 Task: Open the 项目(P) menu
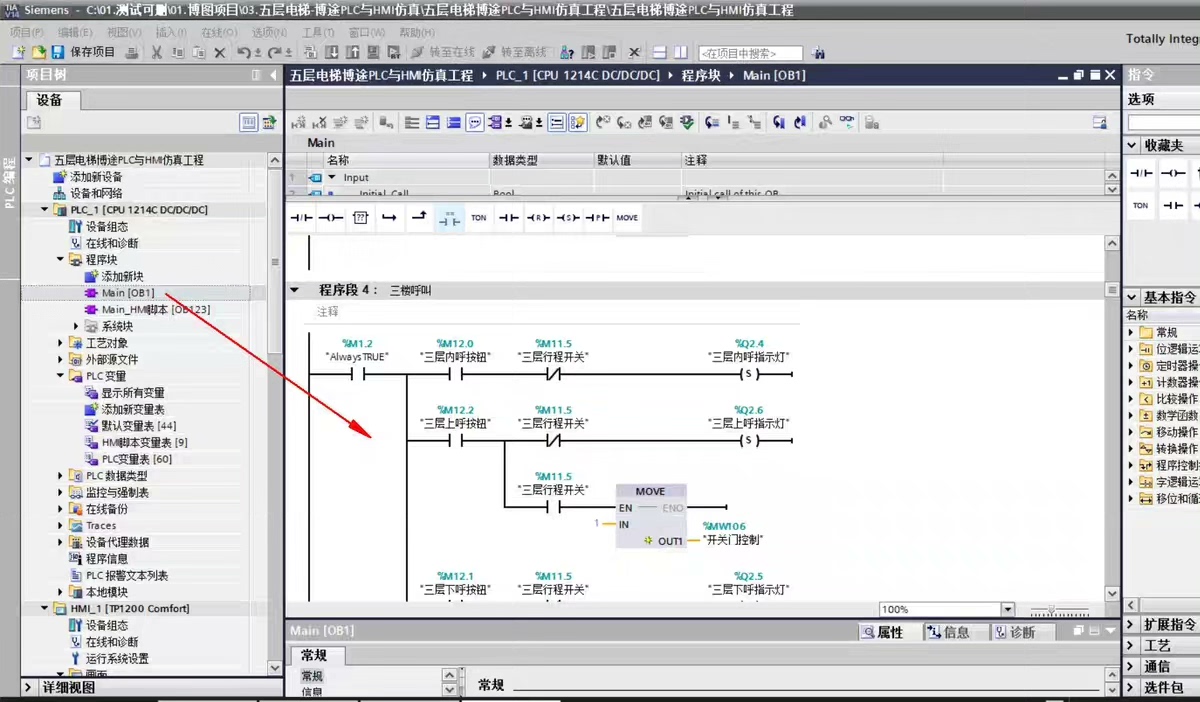[x=26, y=32]
